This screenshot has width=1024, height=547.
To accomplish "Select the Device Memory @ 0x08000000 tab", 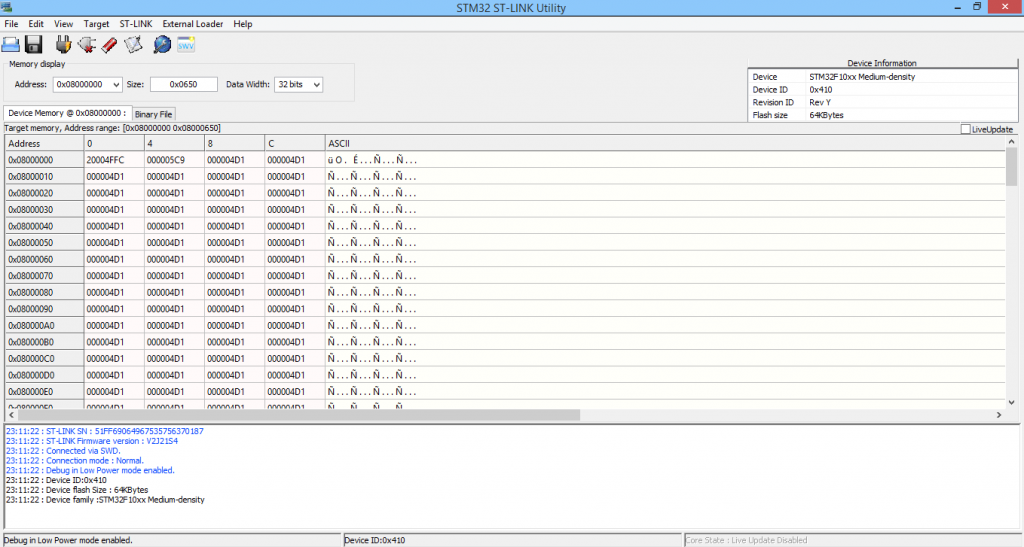I will point(67,113).
